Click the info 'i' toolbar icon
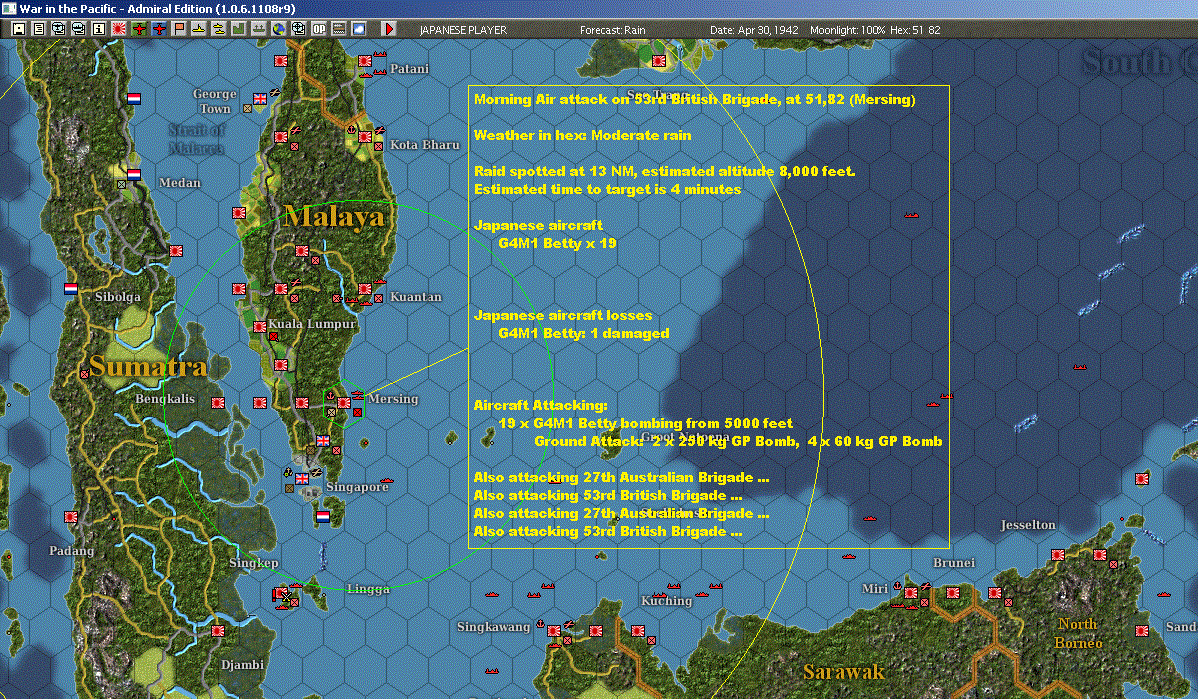This screenshot has height=699, width=1198. tap(99, 29)
